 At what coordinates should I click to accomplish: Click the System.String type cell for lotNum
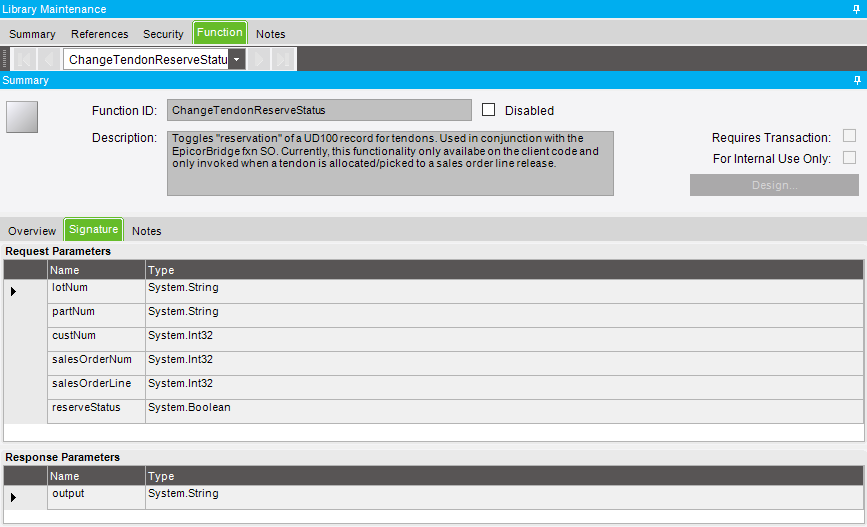[x=504, y=291]
